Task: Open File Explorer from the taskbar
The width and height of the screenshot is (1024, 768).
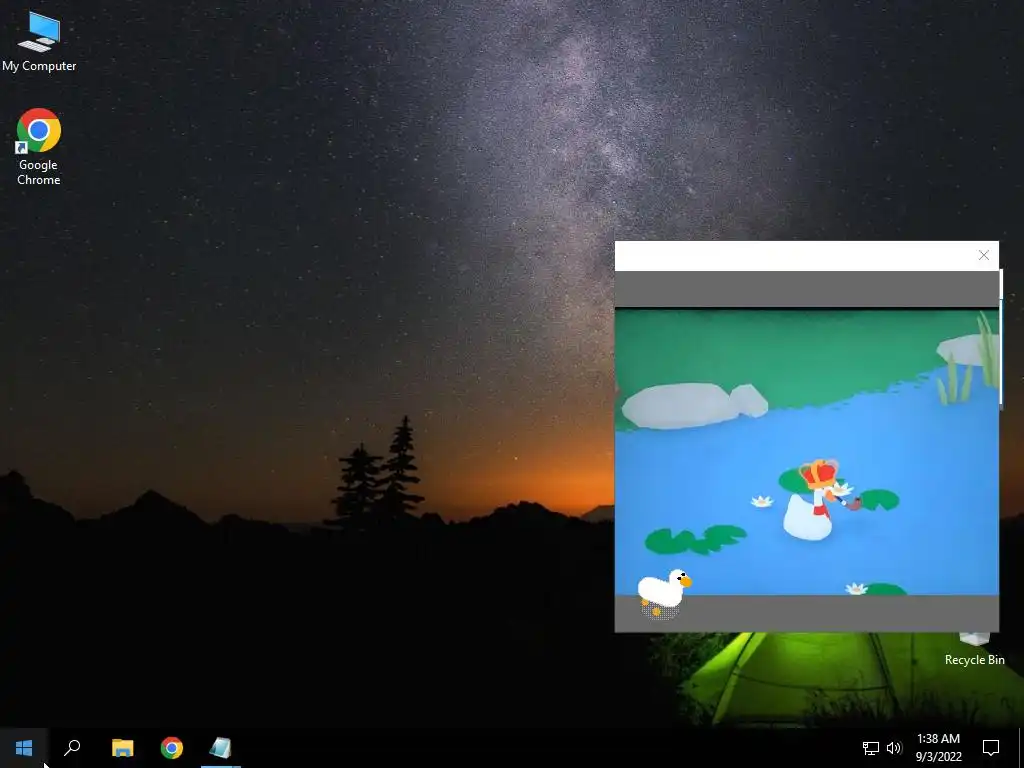Action: pyautogui.click(x=122, y=748)
